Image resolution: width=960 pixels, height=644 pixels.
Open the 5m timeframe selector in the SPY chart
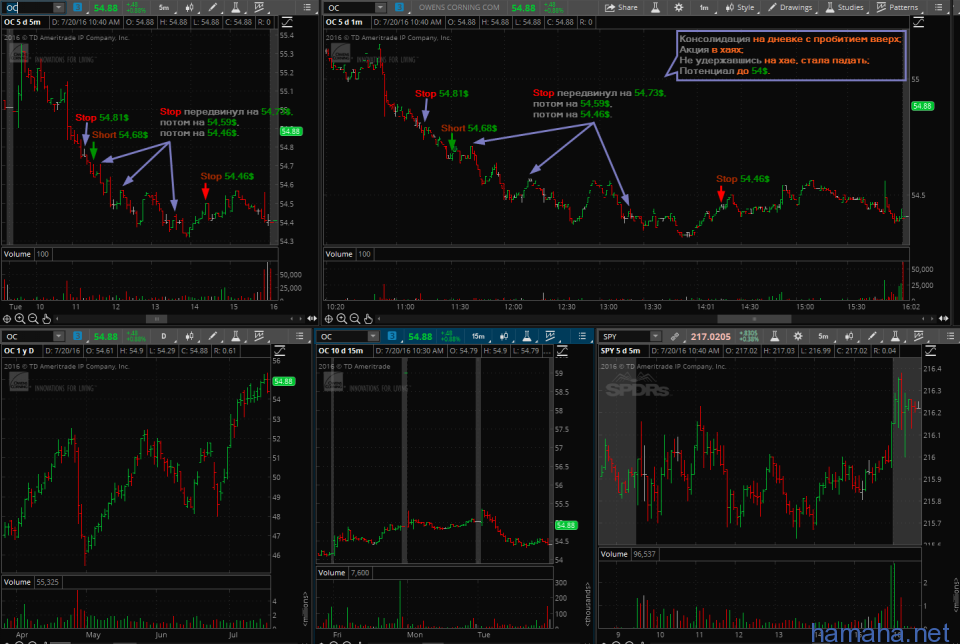pos(823,336)
